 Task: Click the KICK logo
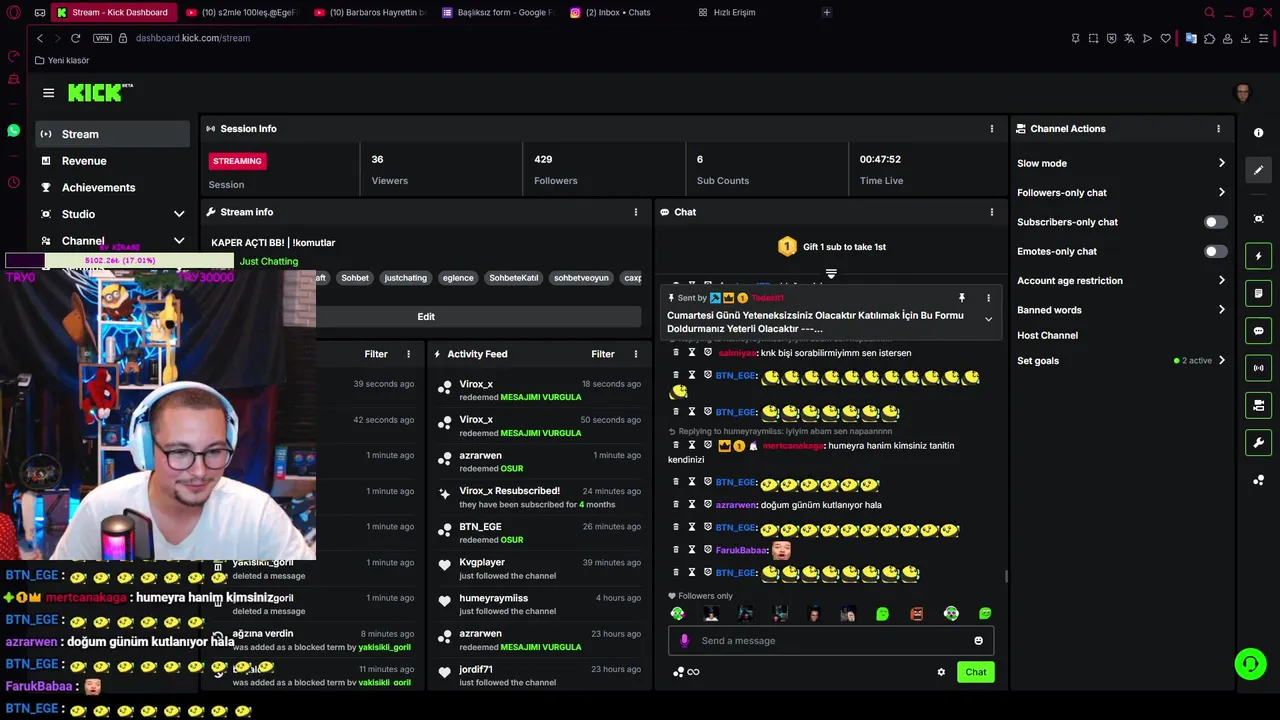coord(100,92)
